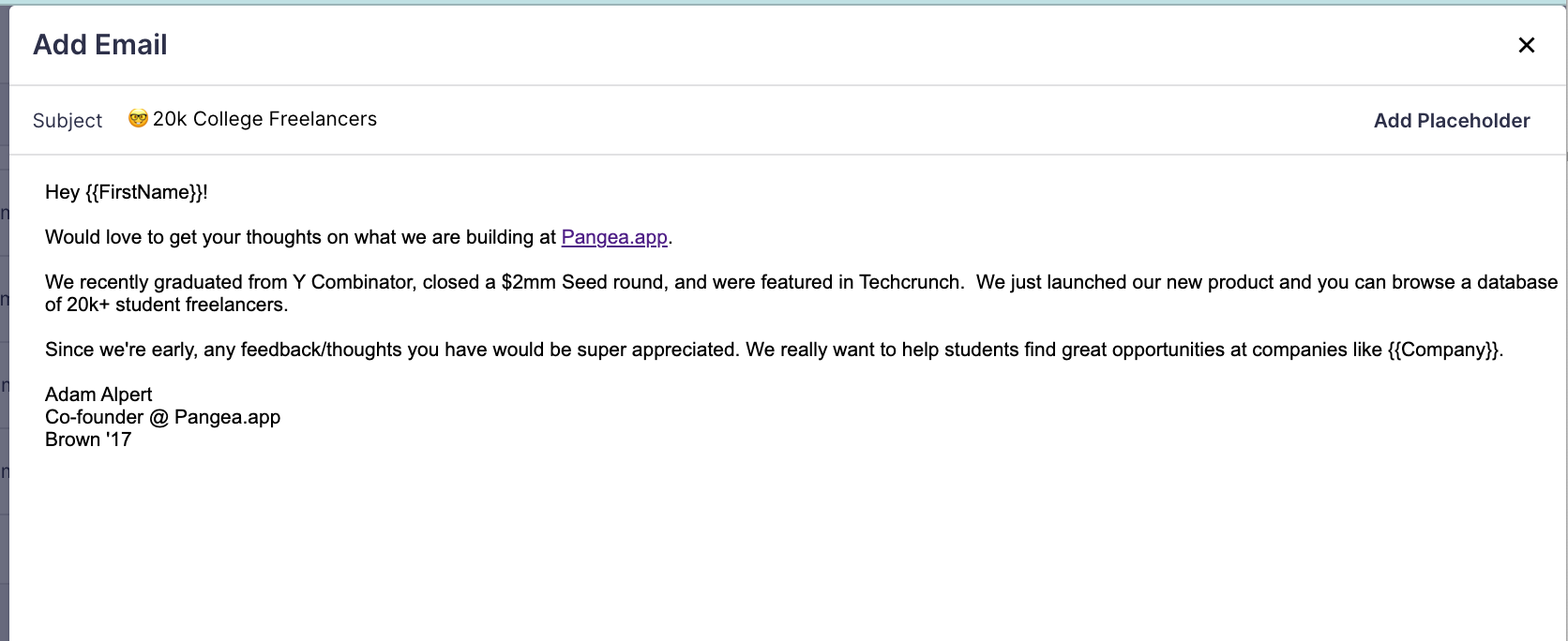This screenshot has width=1568, height=641.
Task: Click the nerd-face emoji in the subject
Action: point(138,119)
